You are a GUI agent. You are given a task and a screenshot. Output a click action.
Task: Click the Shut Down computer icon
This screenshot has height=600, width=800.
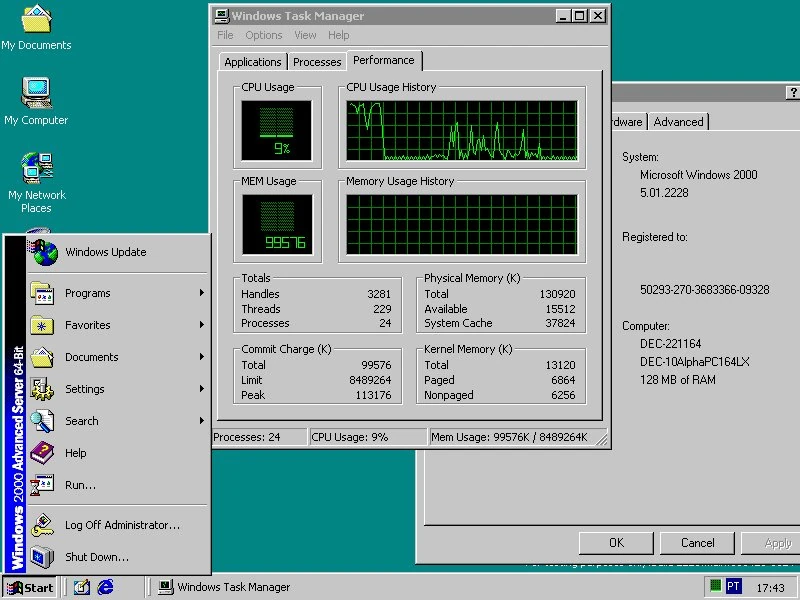pyautogui.click(x=42, y=557)
